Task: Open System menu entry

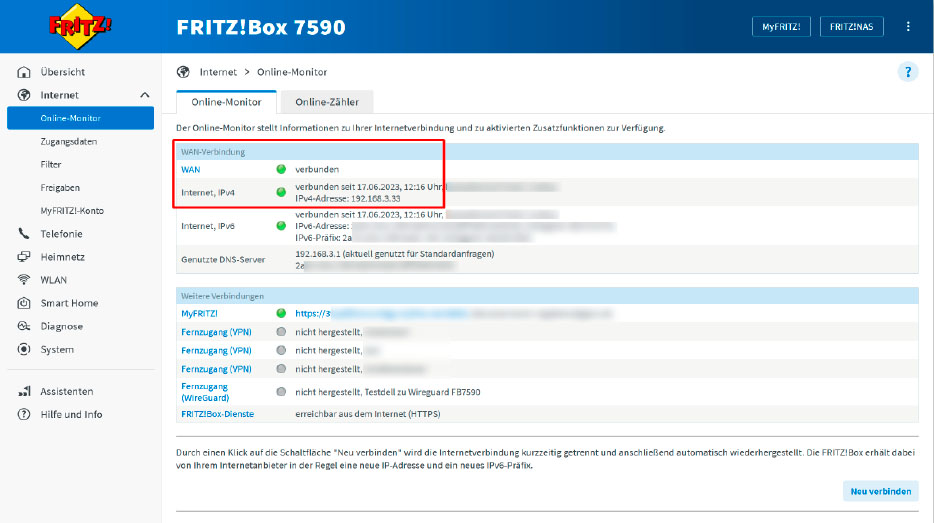Action: (57, 350)
